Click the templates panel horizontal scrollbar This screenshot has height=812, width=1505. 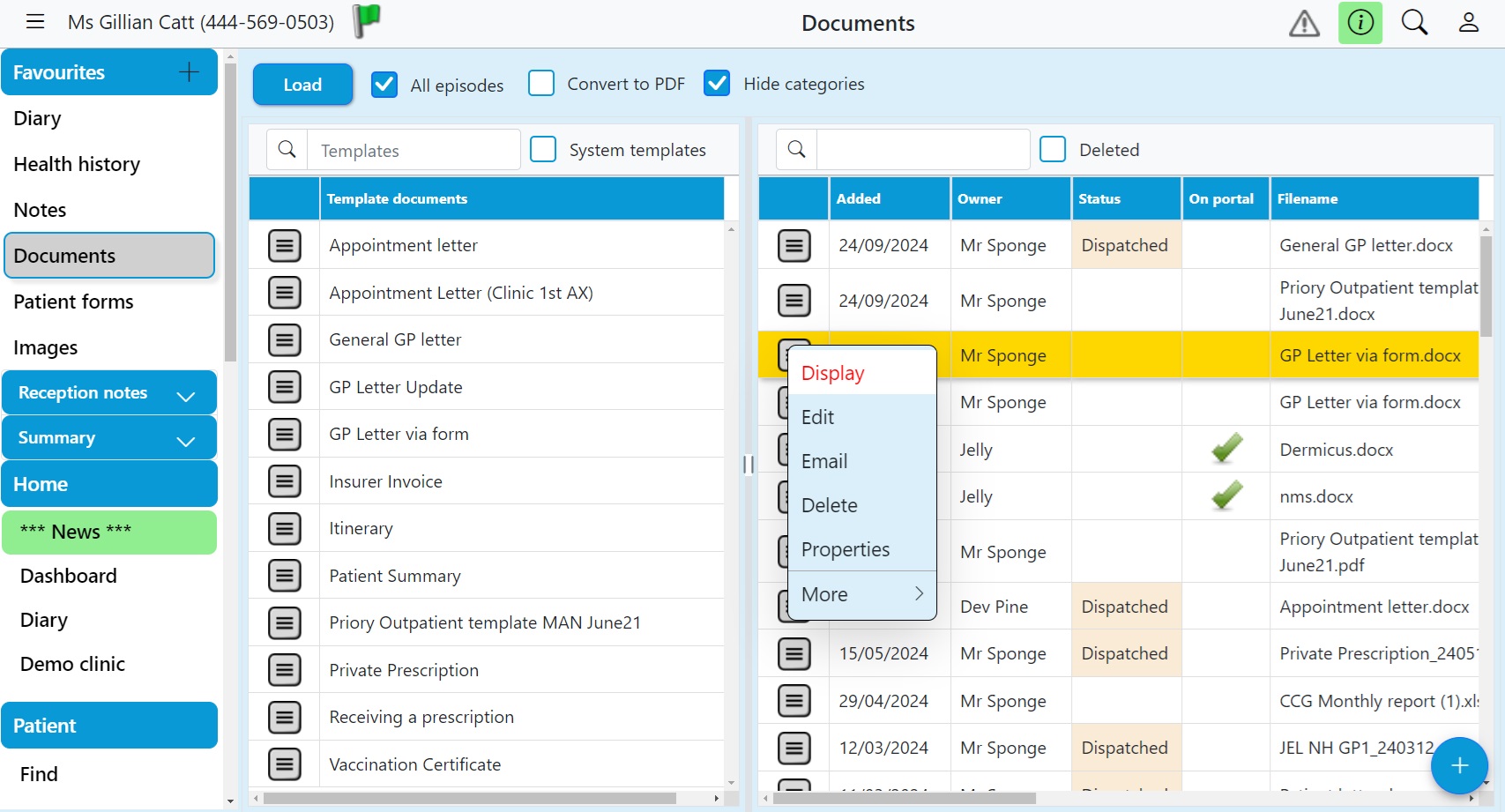pos(469,798)
